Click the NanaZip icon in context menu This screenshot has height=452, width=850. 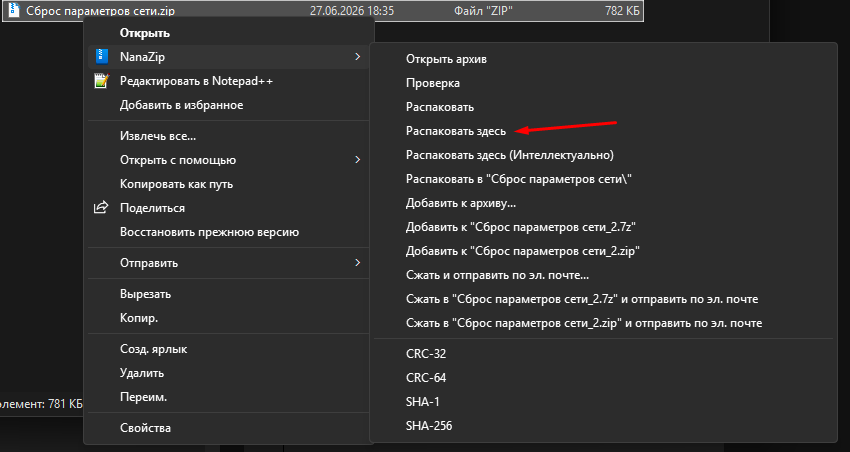pos(101,56)
